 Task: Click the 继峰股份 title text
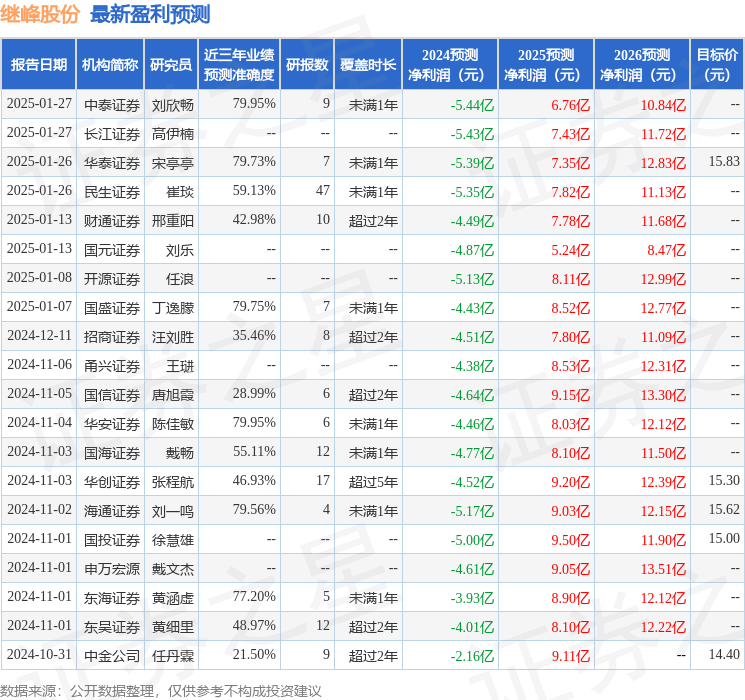40,14
